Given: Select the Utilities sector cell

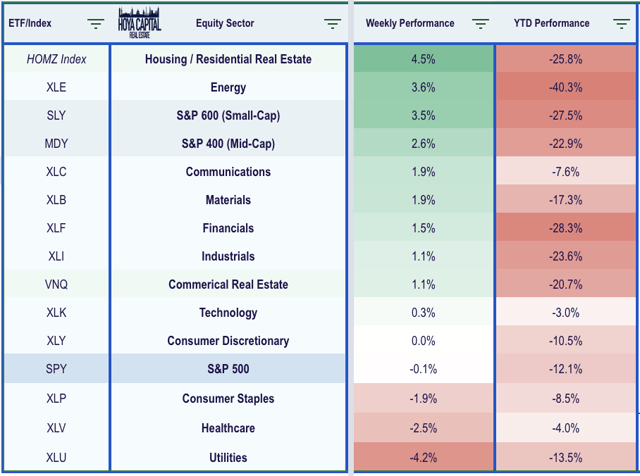Looking at the screenshot, I should tap(226, 456).
